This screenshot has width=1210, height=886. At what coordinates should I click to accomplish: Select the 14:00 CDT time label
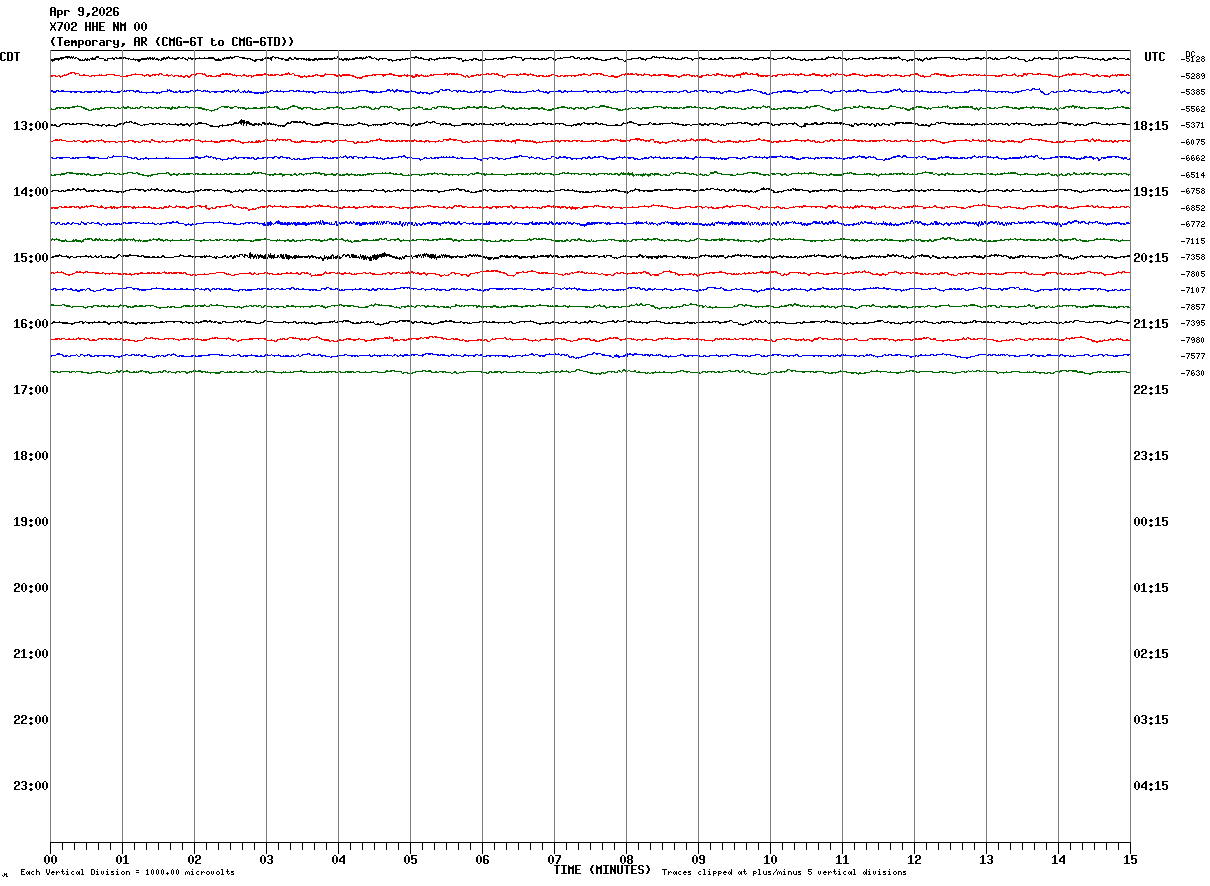point(31,192)
